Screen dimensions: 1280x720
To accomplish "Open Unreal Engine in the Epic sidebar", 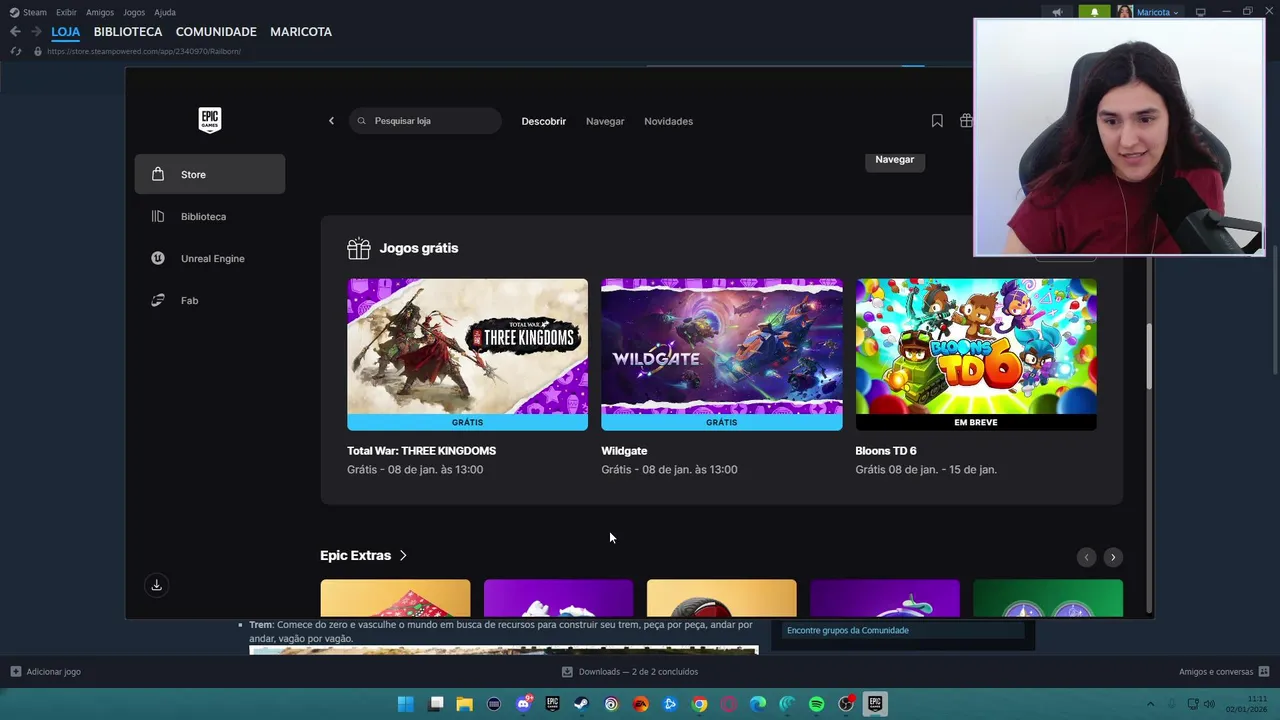I will [210, 258].
